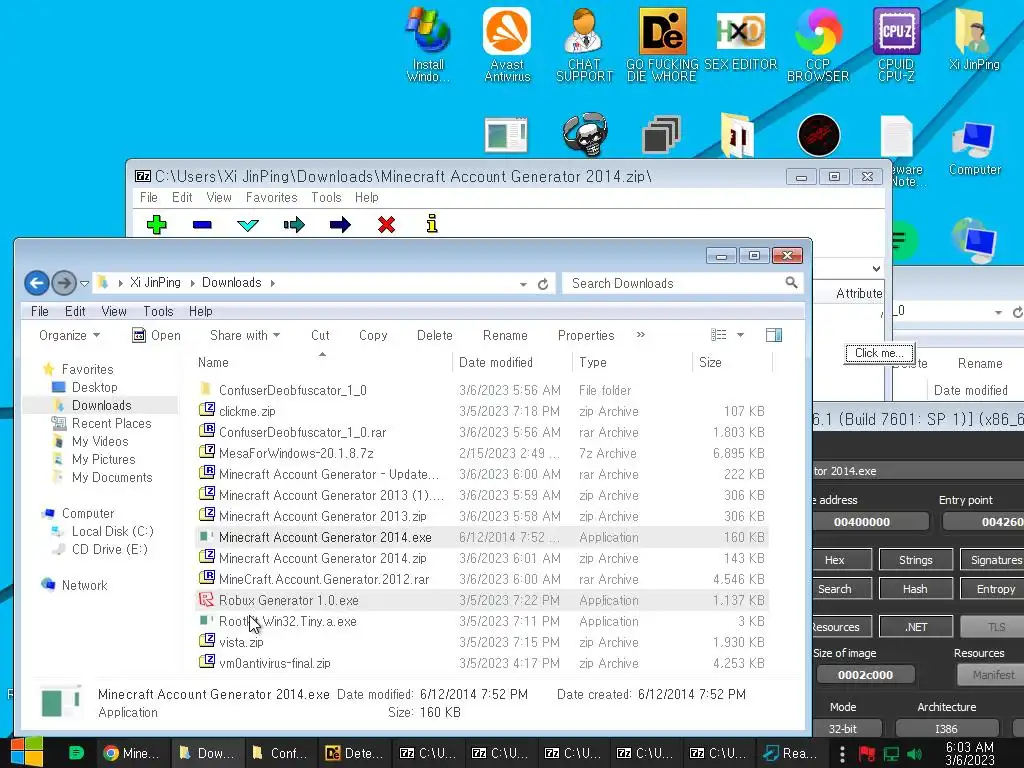Click the green Add plus icon in 7-Zip
1024x768 pixels.
click(157, 225)
